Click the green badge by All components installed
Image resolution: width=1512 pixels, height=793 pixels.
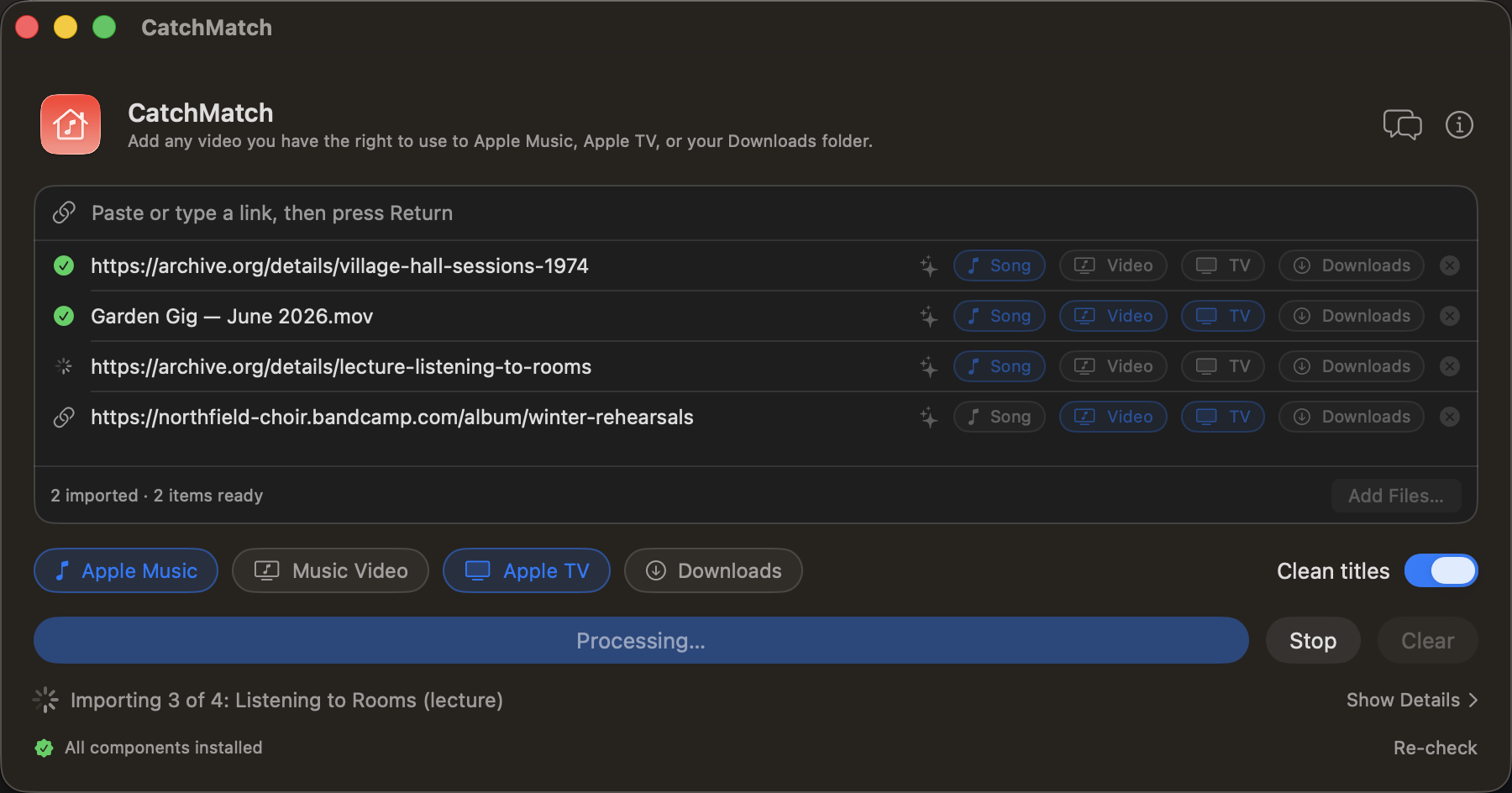(x=45, y=748)
